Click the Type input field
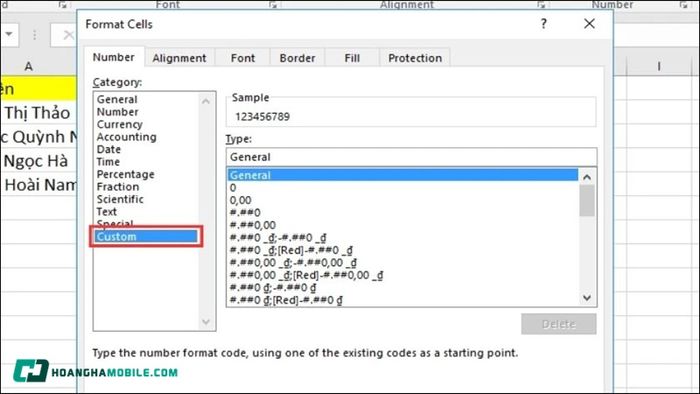 (411, 157)
